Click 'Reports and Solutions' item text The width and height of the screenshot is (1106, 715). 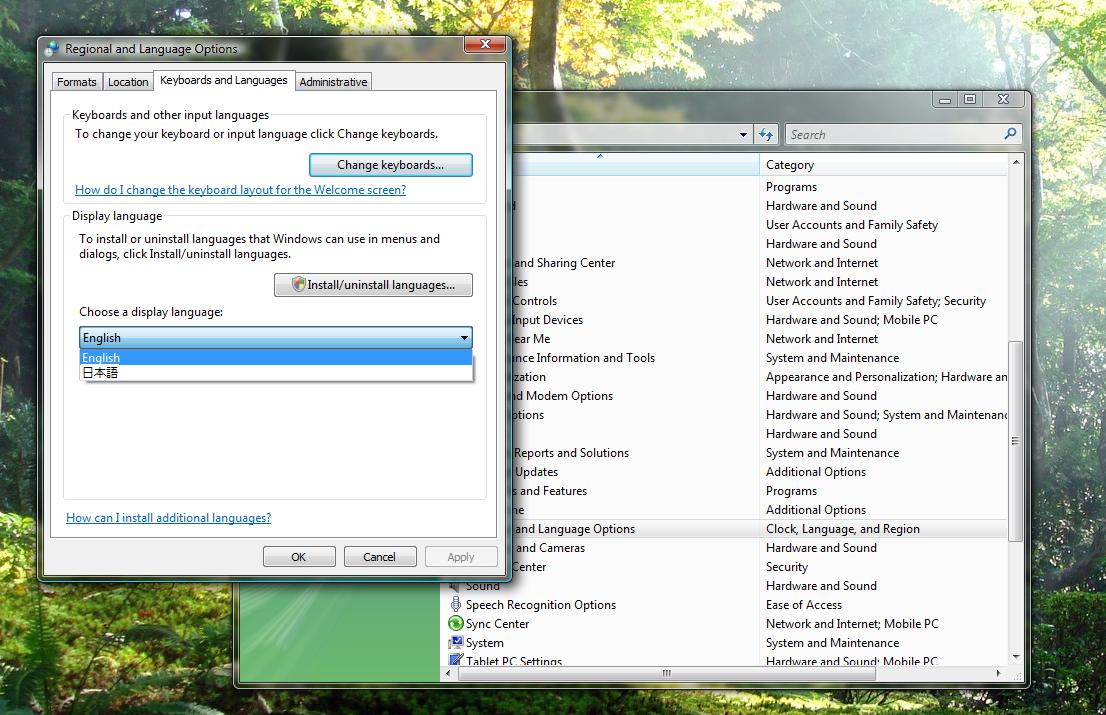pos(571,453)
